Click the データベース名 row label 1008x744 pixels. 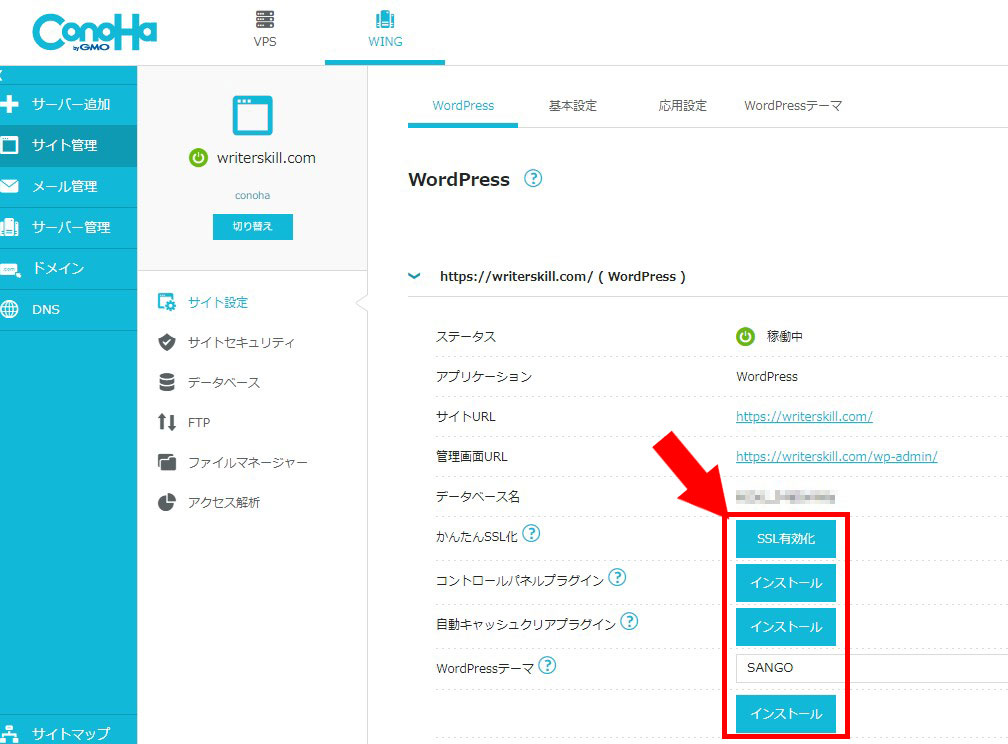478,496
